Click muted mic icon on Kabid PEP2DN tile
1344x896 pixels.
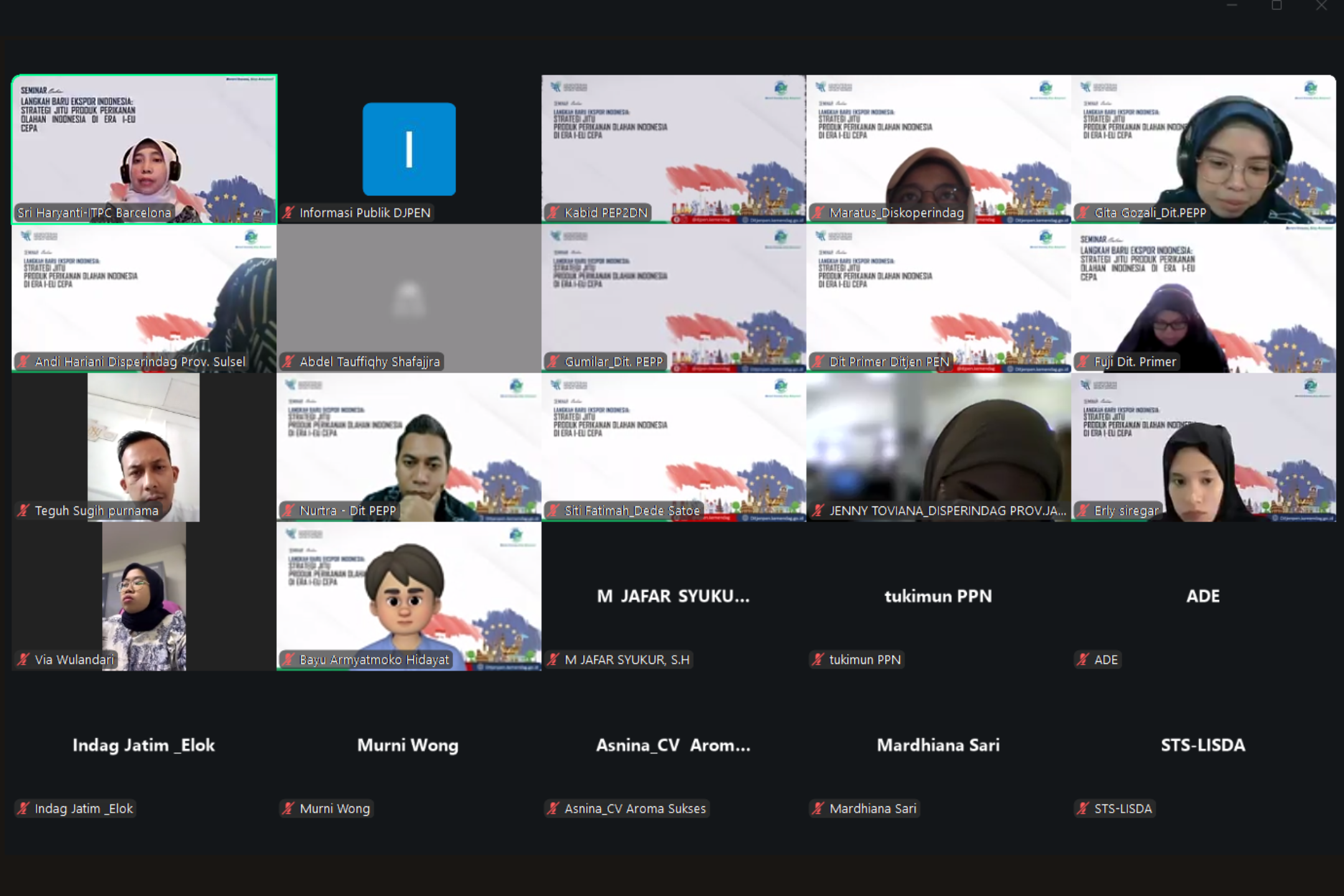click(x=553, y=213)
